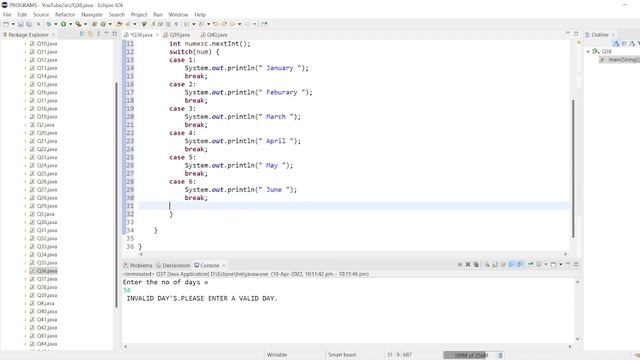This screenshot has width=640, height=360.
Task: Click the Writable status field
Action: coord(277,355)
